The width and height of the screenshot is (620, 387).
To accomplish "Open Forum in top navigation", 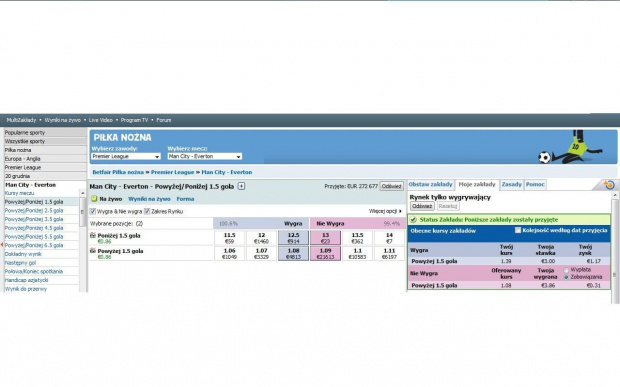I will coord(164,120).
